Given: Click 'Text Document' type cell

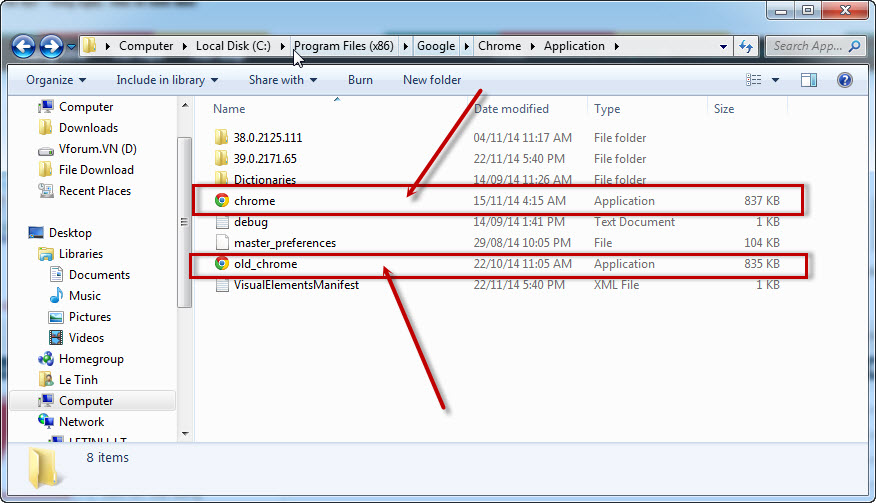Looking at the screenshot, I should coord(634,222).
